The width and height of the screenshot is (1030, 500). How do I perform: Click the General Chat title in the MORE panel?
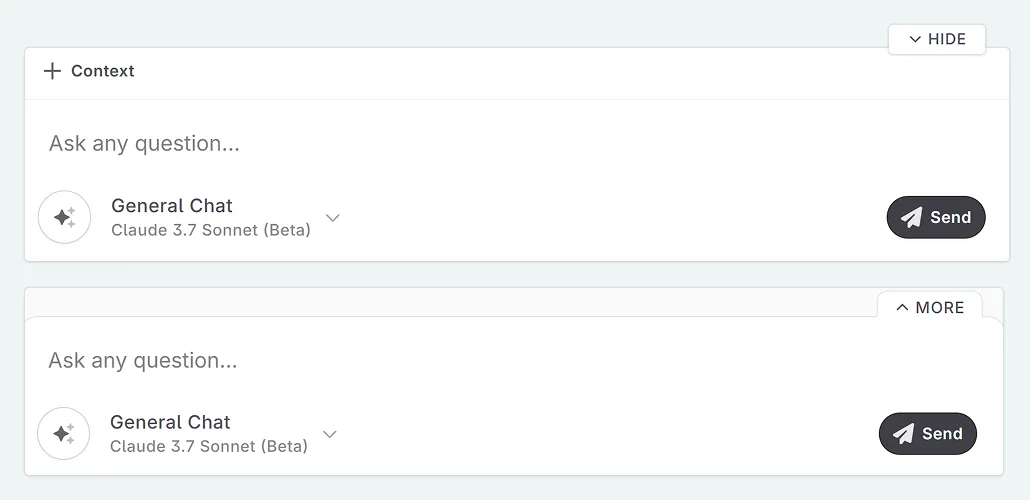pyautogui.click(x=170, y=422)
